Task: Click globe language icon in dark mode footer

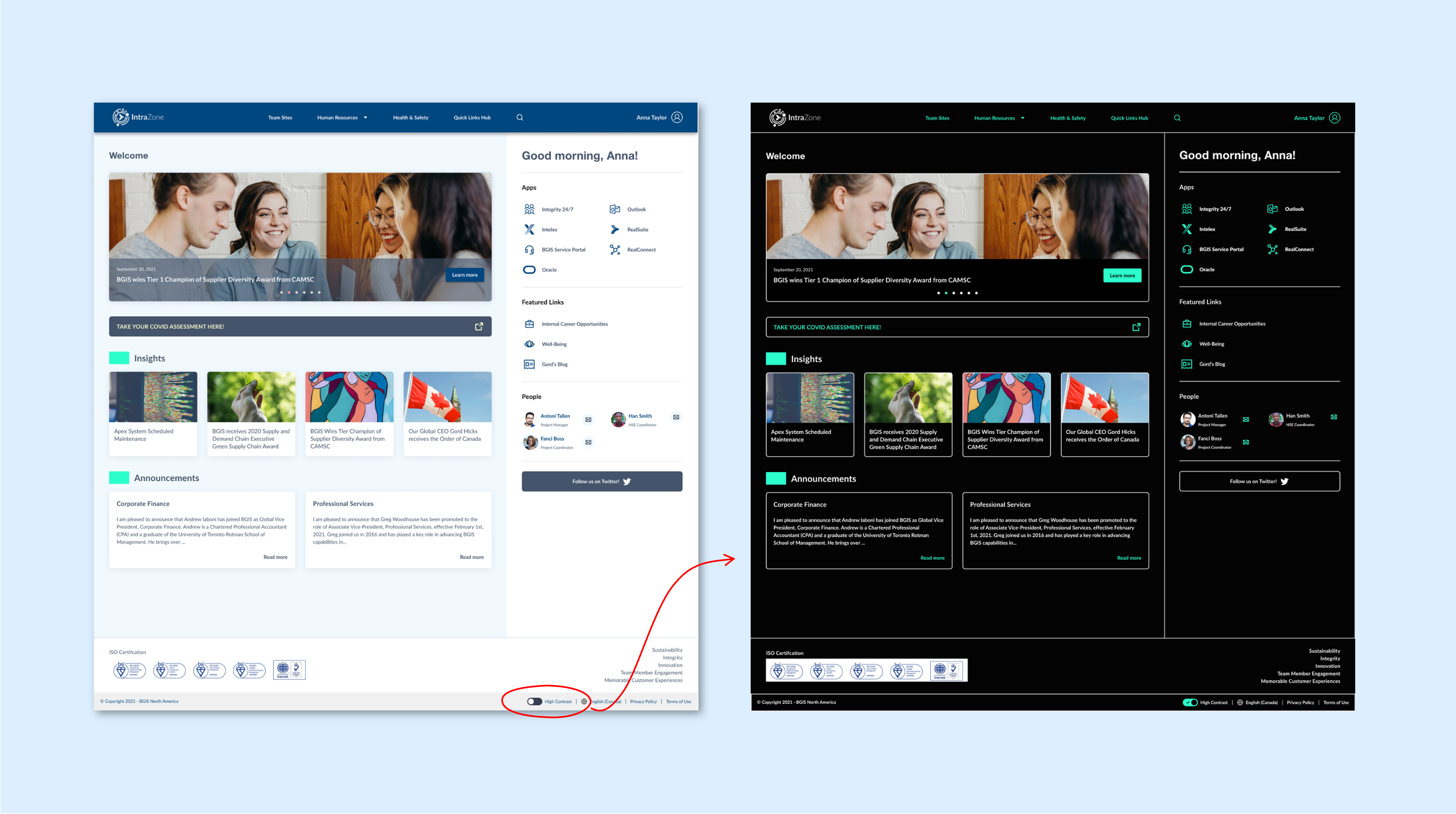Action: click(1240, 703)
